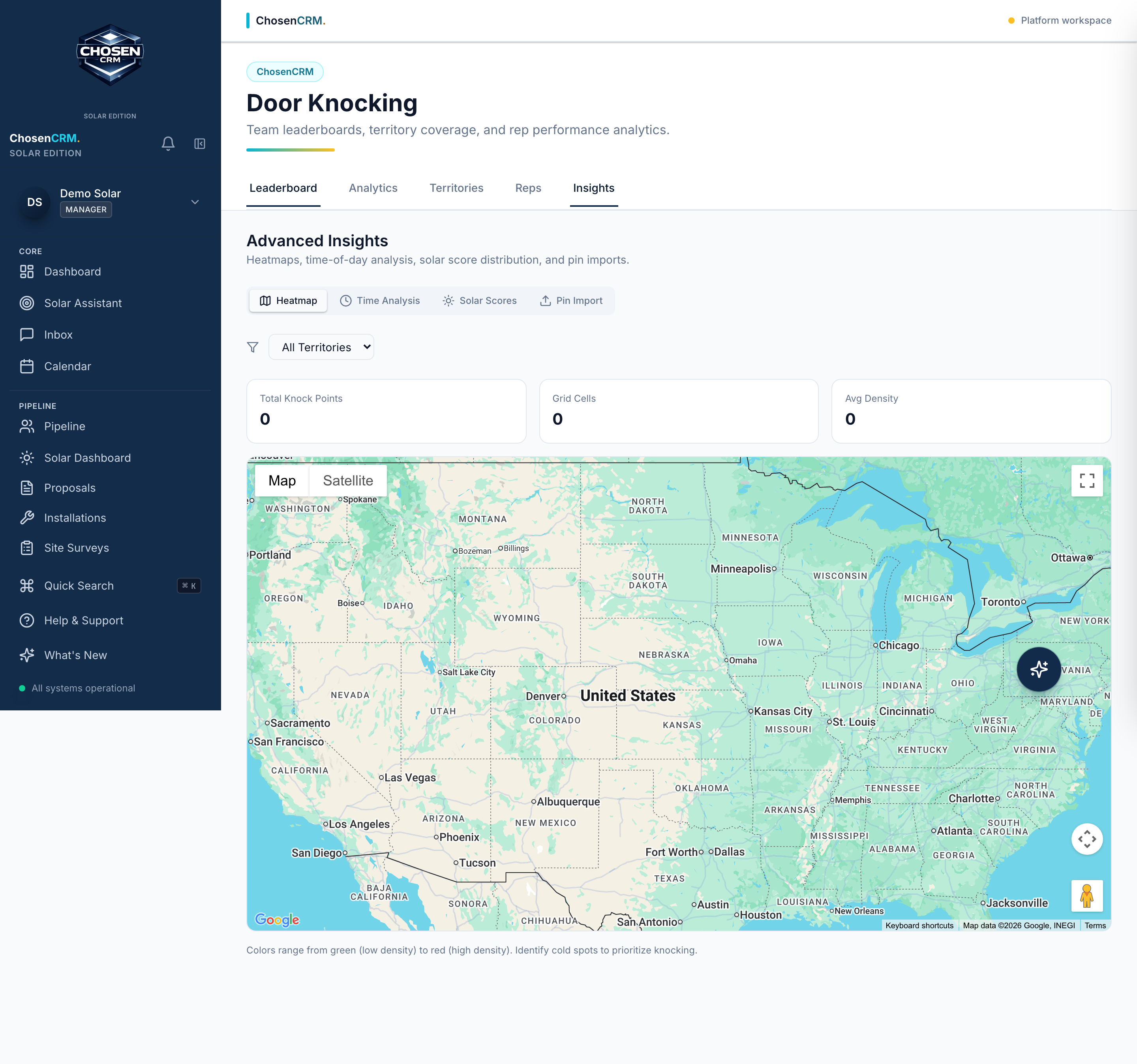Open Solar Assistant in sidebar
This screenshot has width=1137, height=1064.
[x=110, y=303]
